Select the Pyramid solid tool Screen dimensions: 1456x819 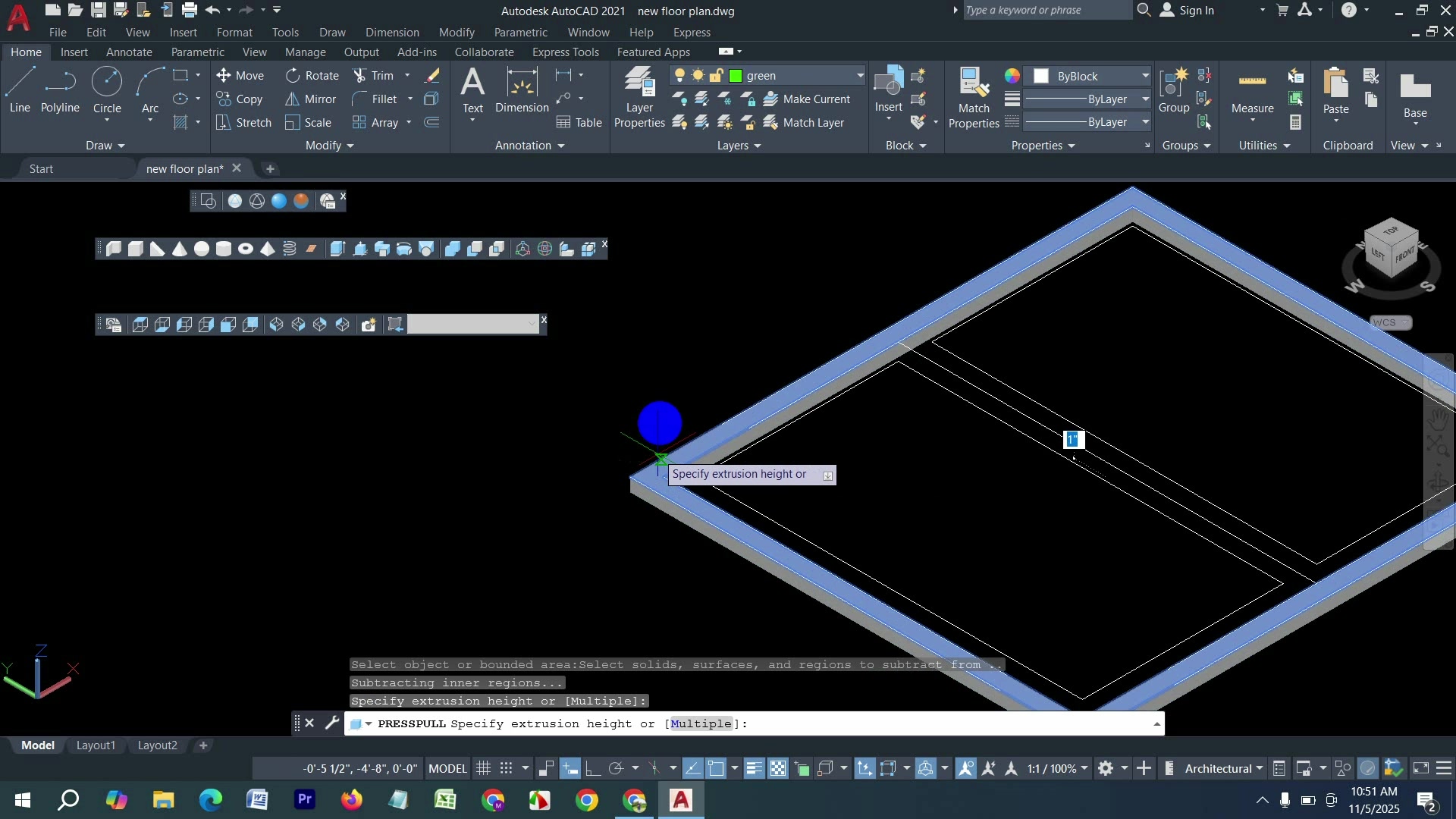(268, 249)
